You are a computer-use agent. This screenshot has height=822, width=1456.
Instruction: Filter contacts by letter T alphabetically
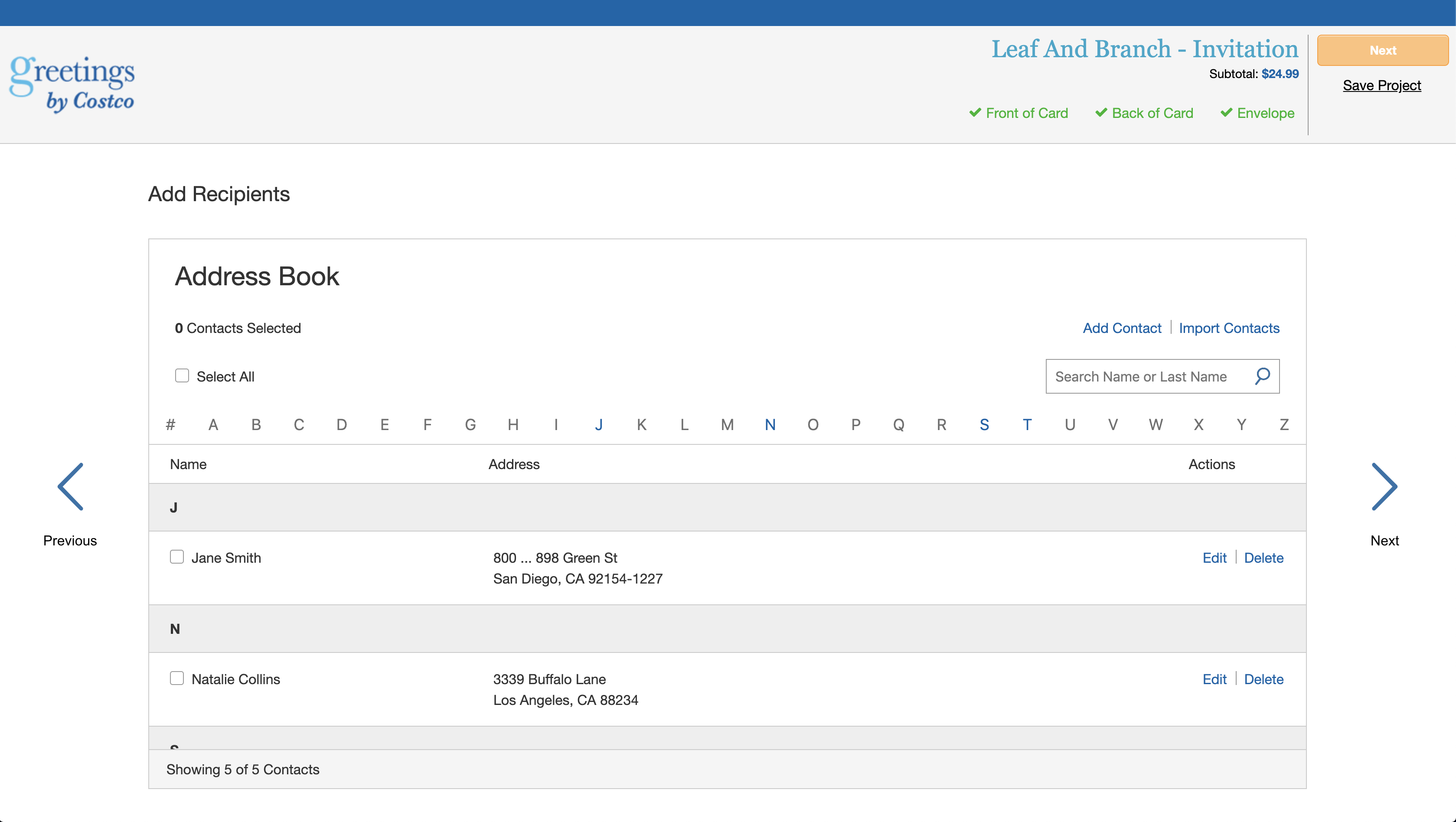tap(1027, 423)
